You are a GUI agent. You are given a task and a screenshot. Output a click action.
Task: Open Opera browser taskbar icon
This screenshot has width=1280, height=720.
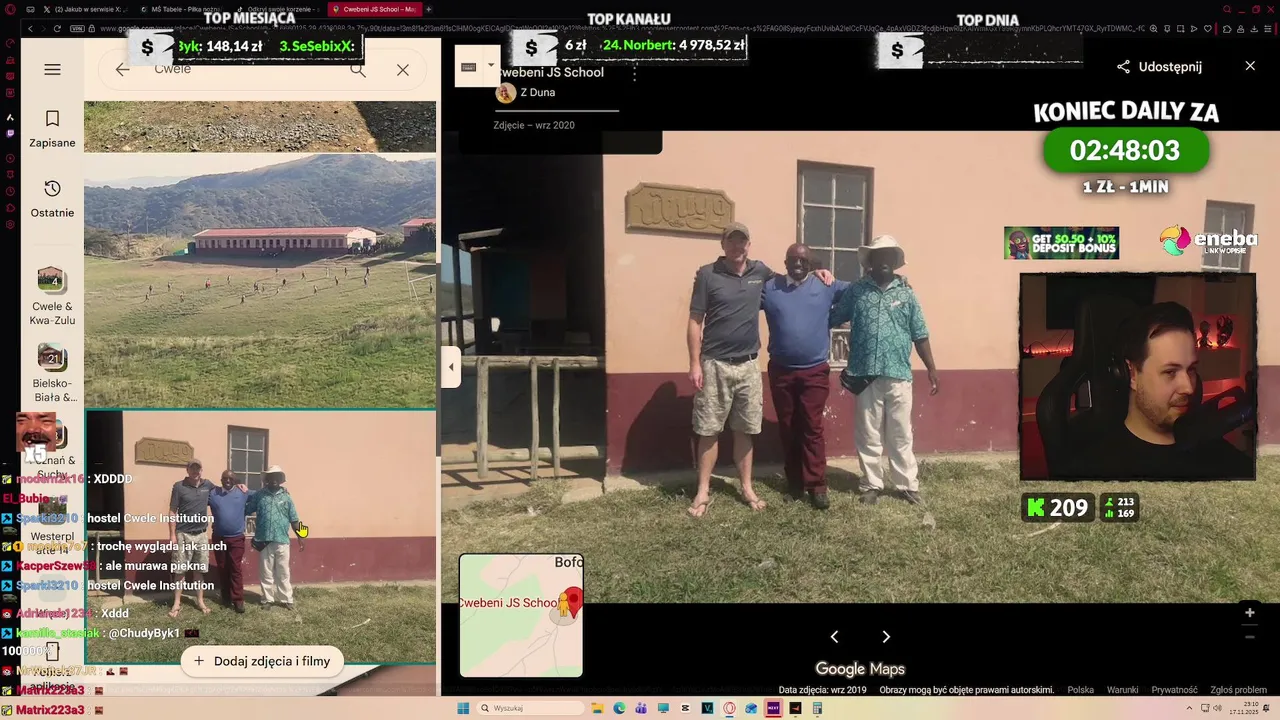click(729, 708)
